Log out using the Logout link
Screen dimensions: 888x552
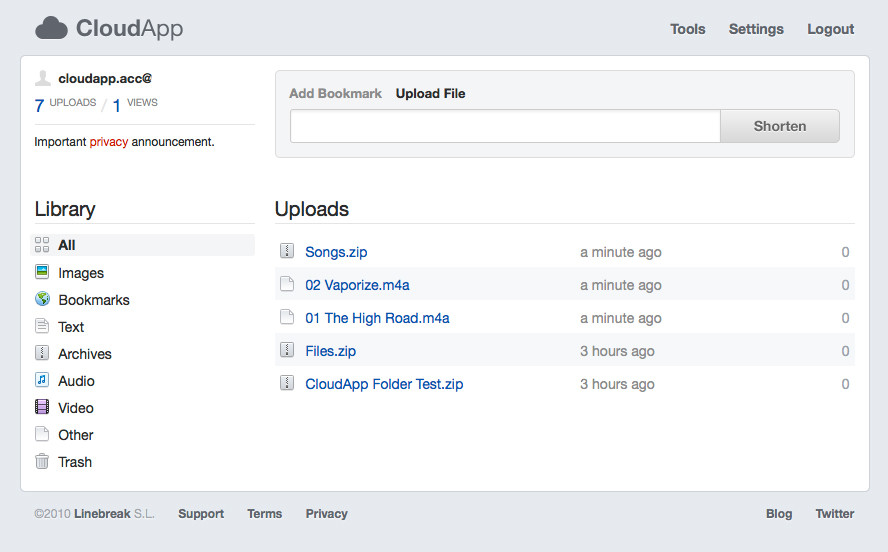coord(830,29)
